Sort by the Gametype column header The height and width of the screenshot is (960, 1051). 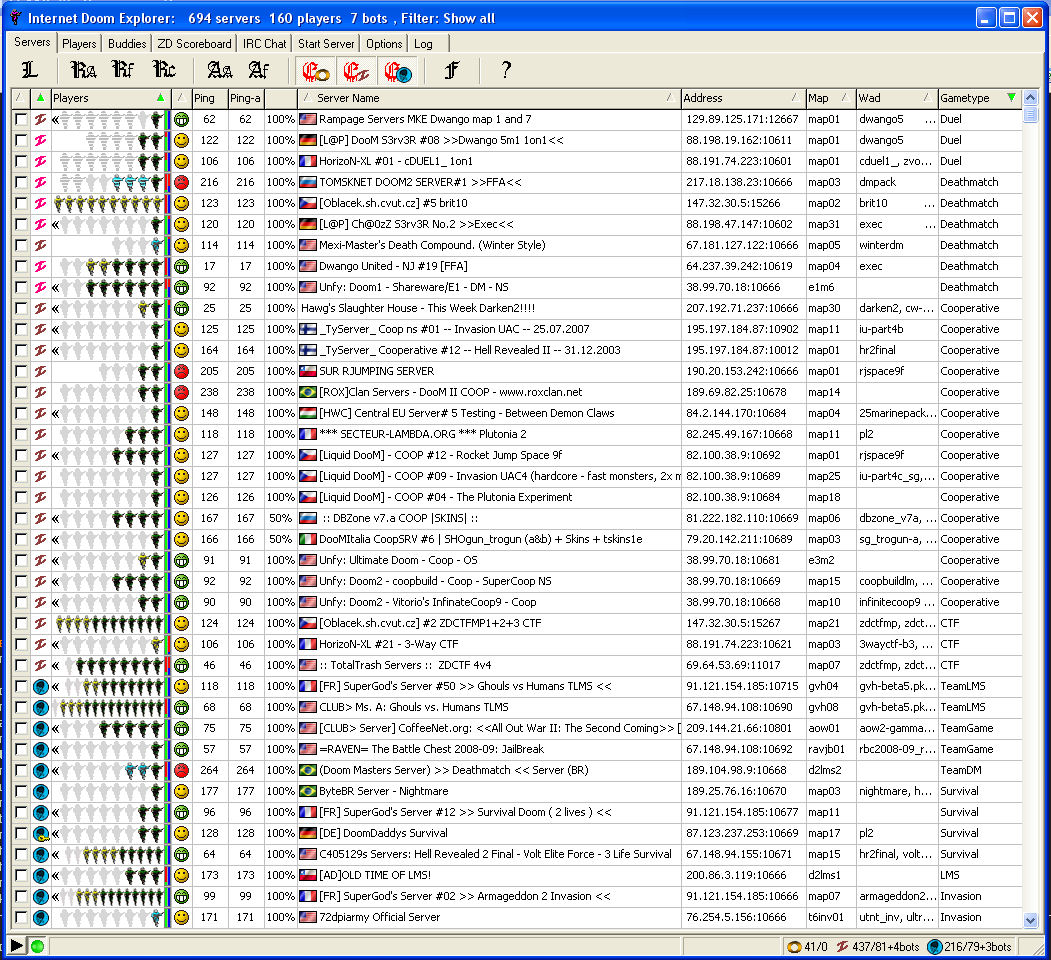coord(979,98)
